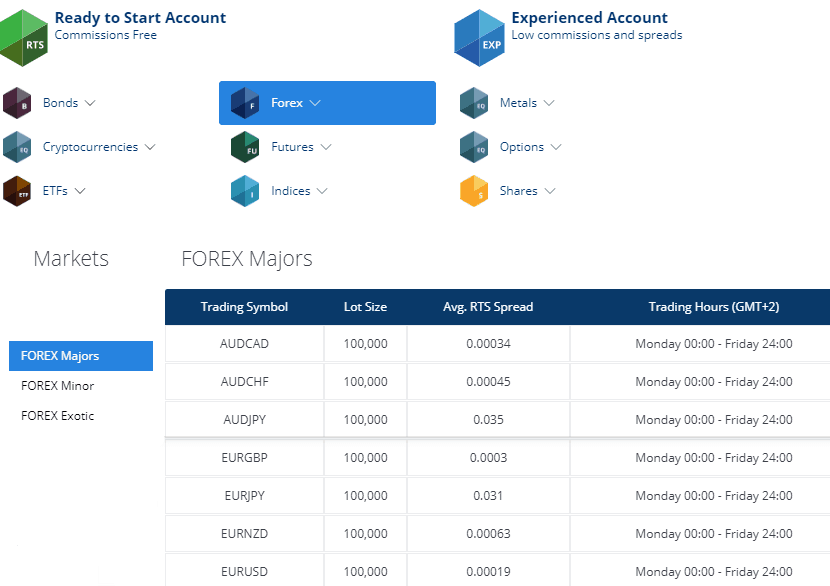Screen dimensions: 830x586
Task: Select the FOREX Exotic tab
Action: (x=59, y=415)
